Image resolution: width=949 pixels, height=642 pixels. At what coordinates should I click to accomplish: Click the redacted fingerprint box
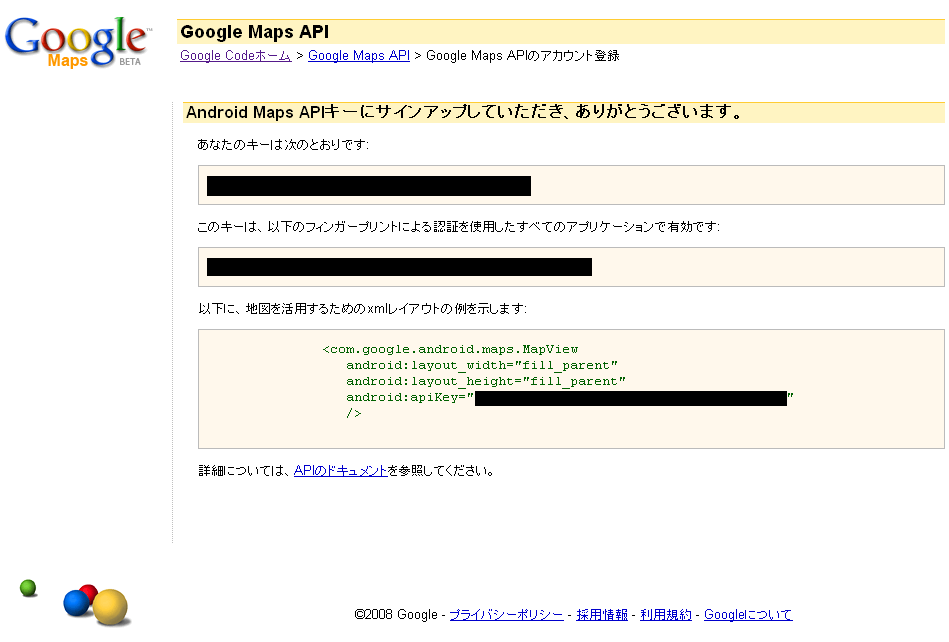pos(571,267)
